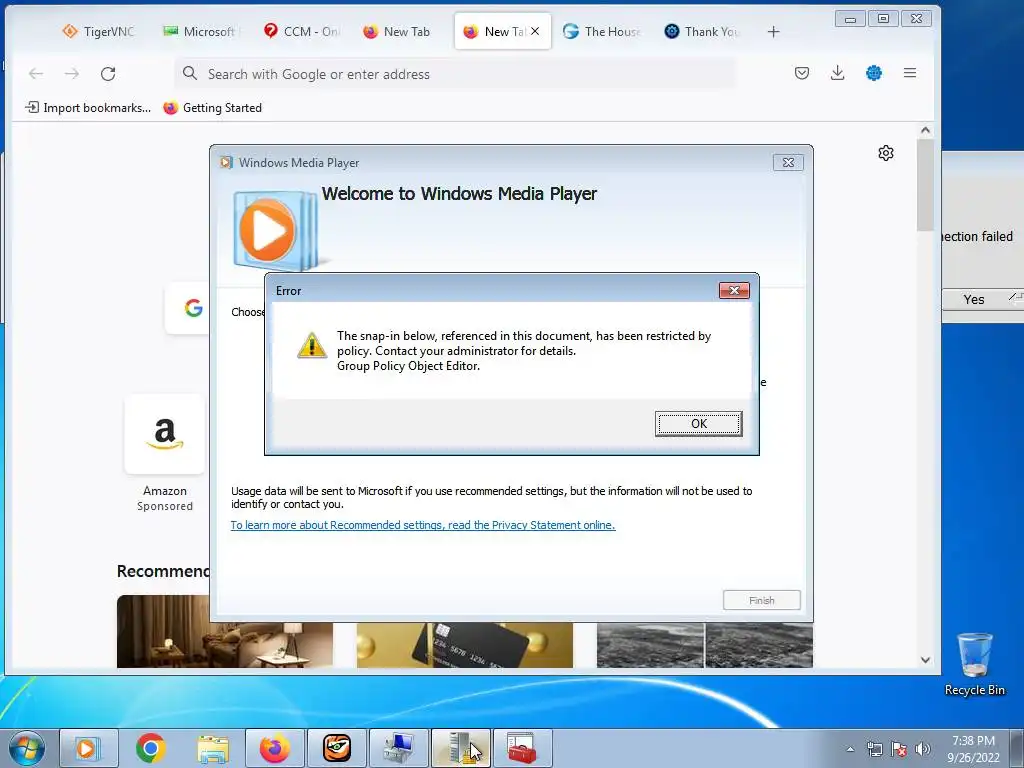Click the Finish button in Windows Media Player
Screen dimensions: 1024x768
coord(761,600)
